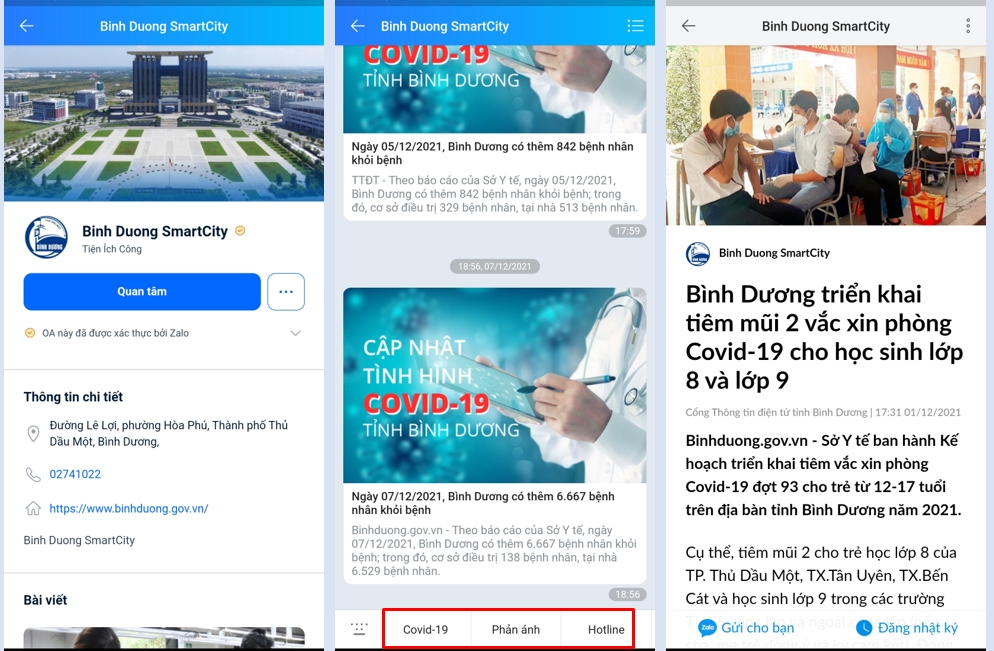Tap Binh Duong SmartCity author name in article

click(x=774, y=253)
